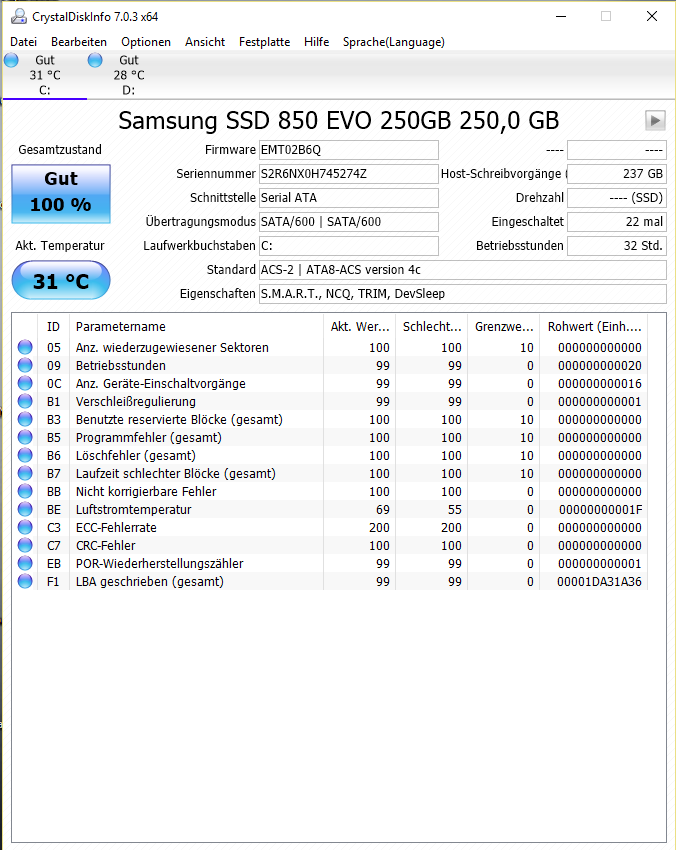Click status orb of Verschleißregulierung row
The width and height of the screenshot is (676, 850).
point(25,401)
